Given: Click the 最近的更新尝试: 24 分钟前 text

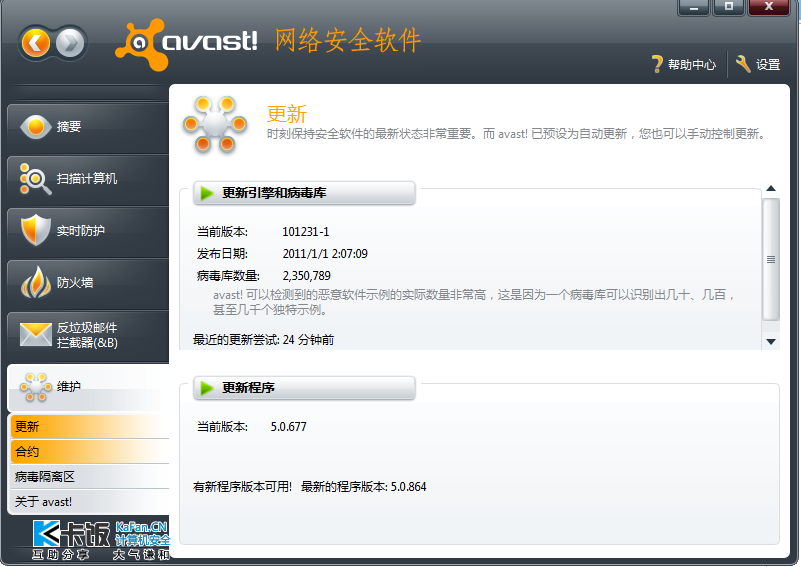Looking at the screenshot, I should 264,340.
